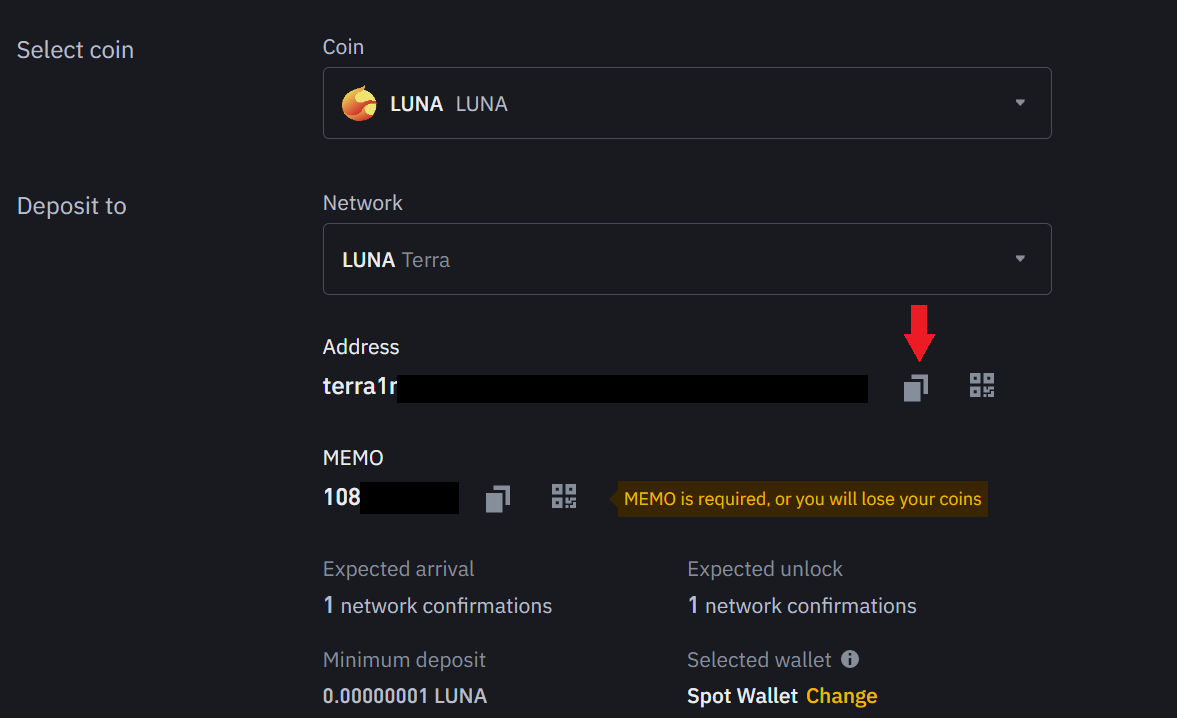Screen dimensions: 1177x718
Task: Click the Select coin section label
Action: click(75, 50)
